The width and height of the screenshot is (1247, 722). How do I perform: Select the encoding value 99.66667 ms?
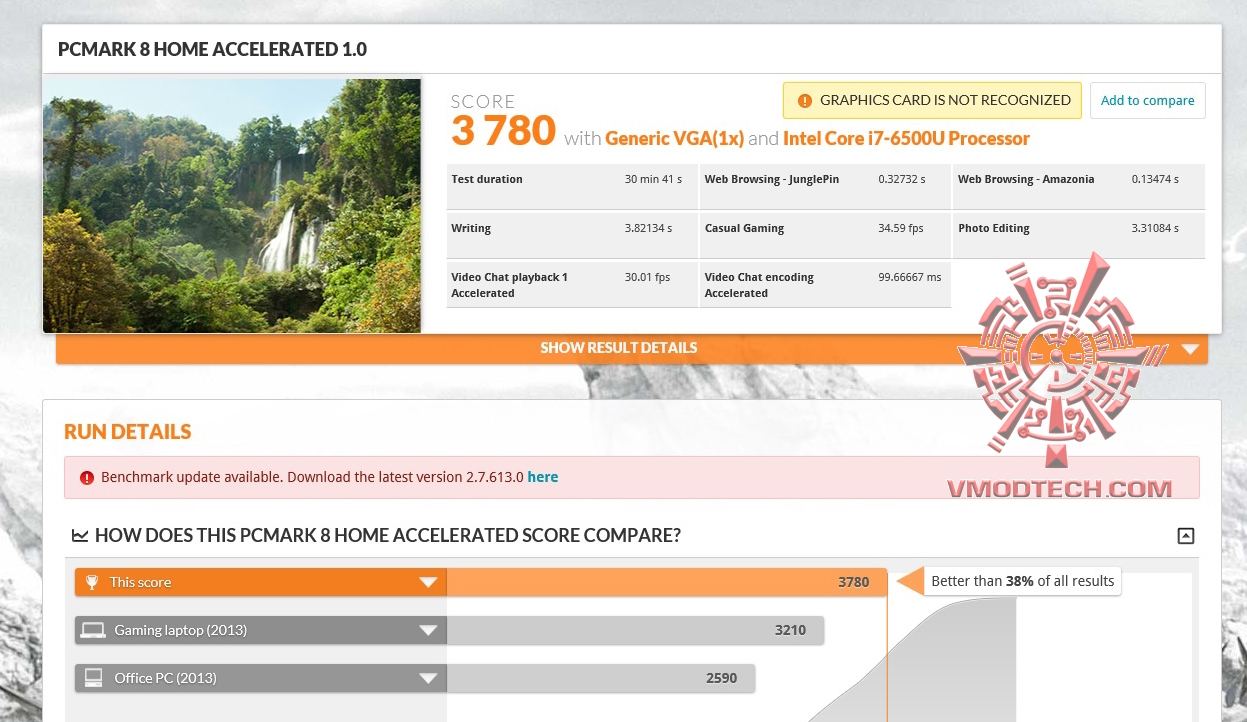909,277
